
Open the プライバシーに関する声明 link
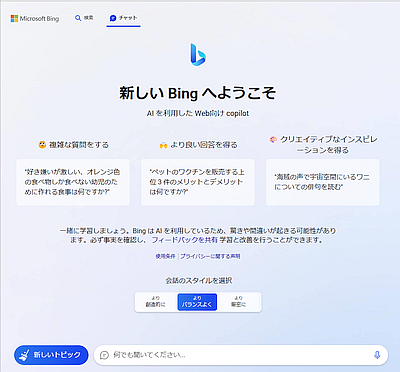(210, 256)
